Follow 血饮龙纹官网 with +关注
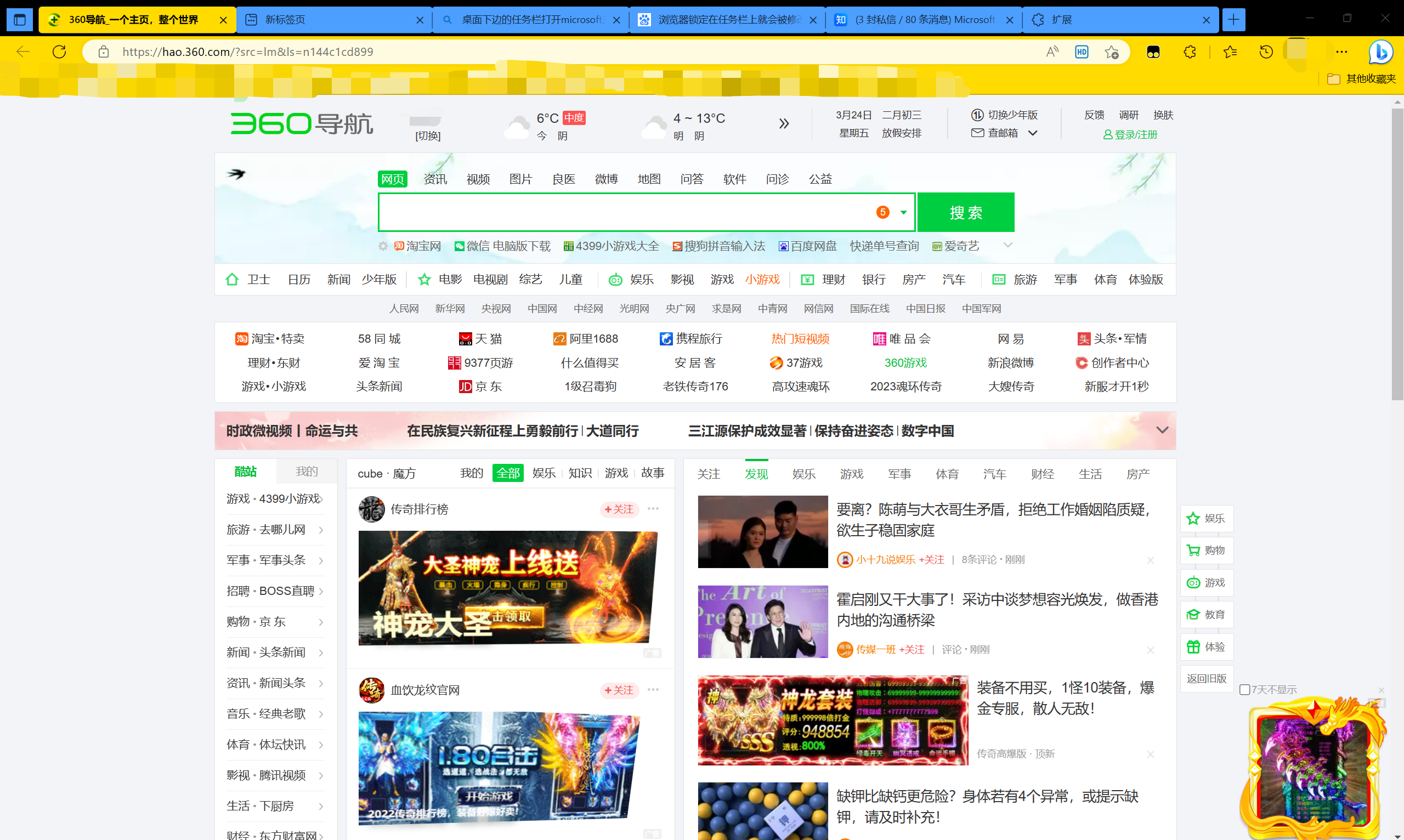 point(619,690)
